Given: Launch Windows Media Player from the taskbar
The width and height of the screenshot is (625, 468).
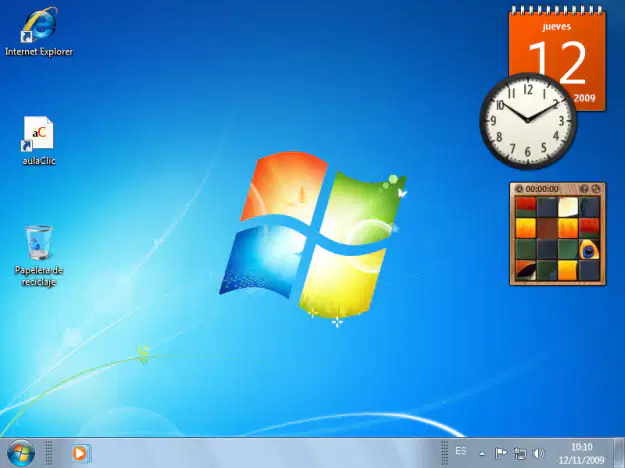Looking at the screenshot, I should pyautogui.click(x=81, y=454).
